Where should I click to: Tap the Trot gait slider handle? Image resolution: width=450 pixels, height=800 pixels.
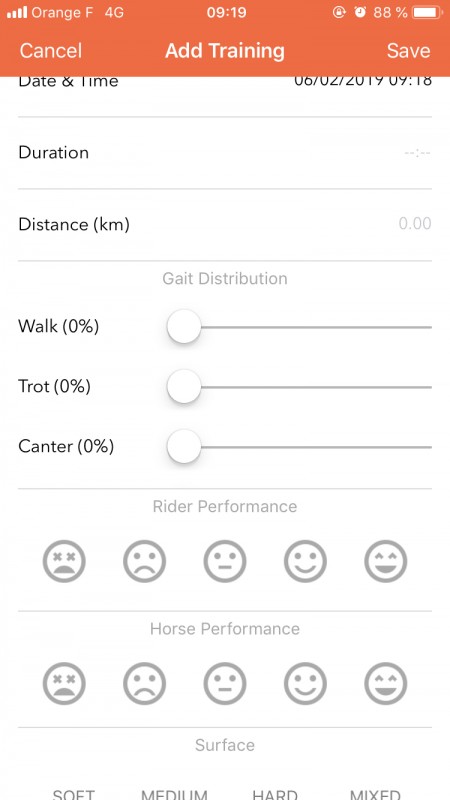pyautogui.click(x=184, y=387)
